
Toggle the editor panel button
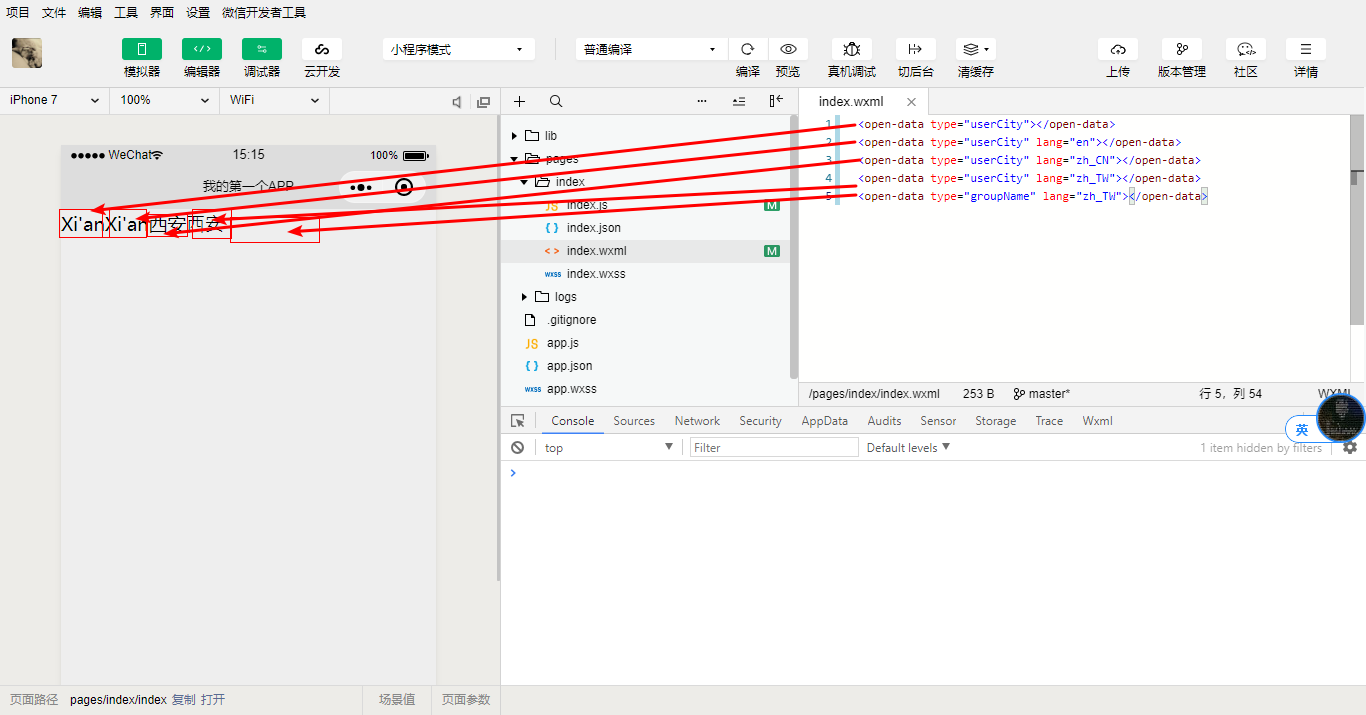(x=202, y=49)
